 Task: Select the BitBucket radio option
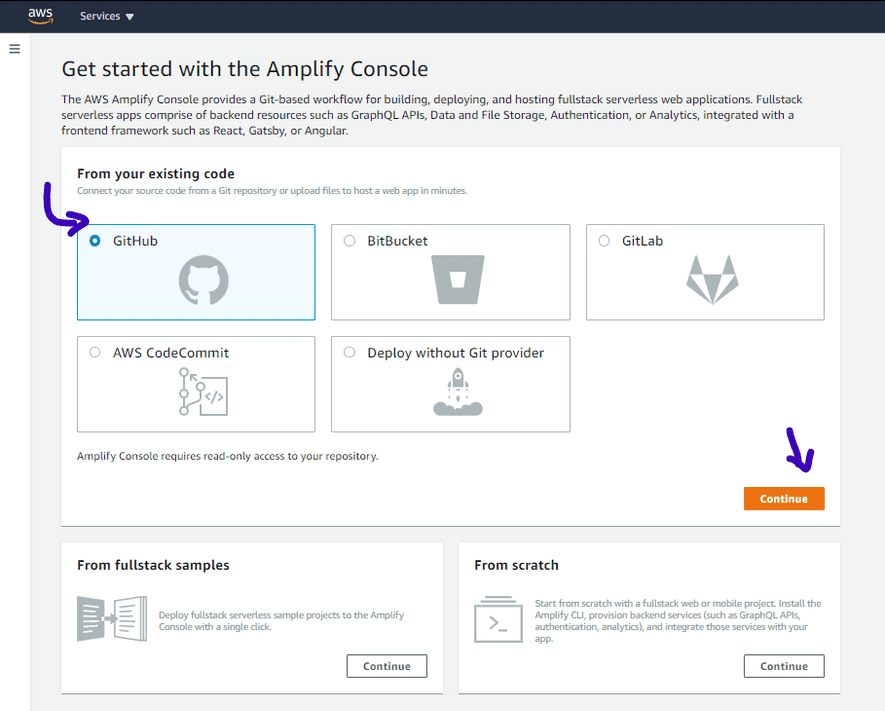349,241
